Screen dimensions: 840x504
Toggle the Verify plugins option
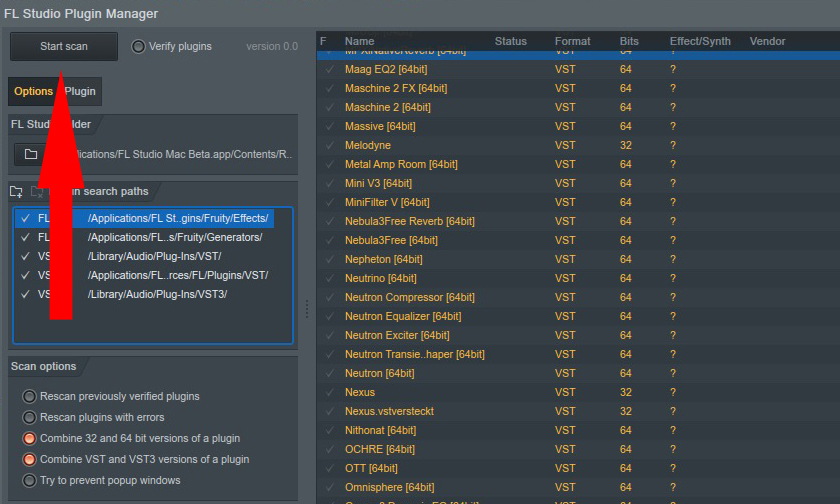[x=138, y=47]
